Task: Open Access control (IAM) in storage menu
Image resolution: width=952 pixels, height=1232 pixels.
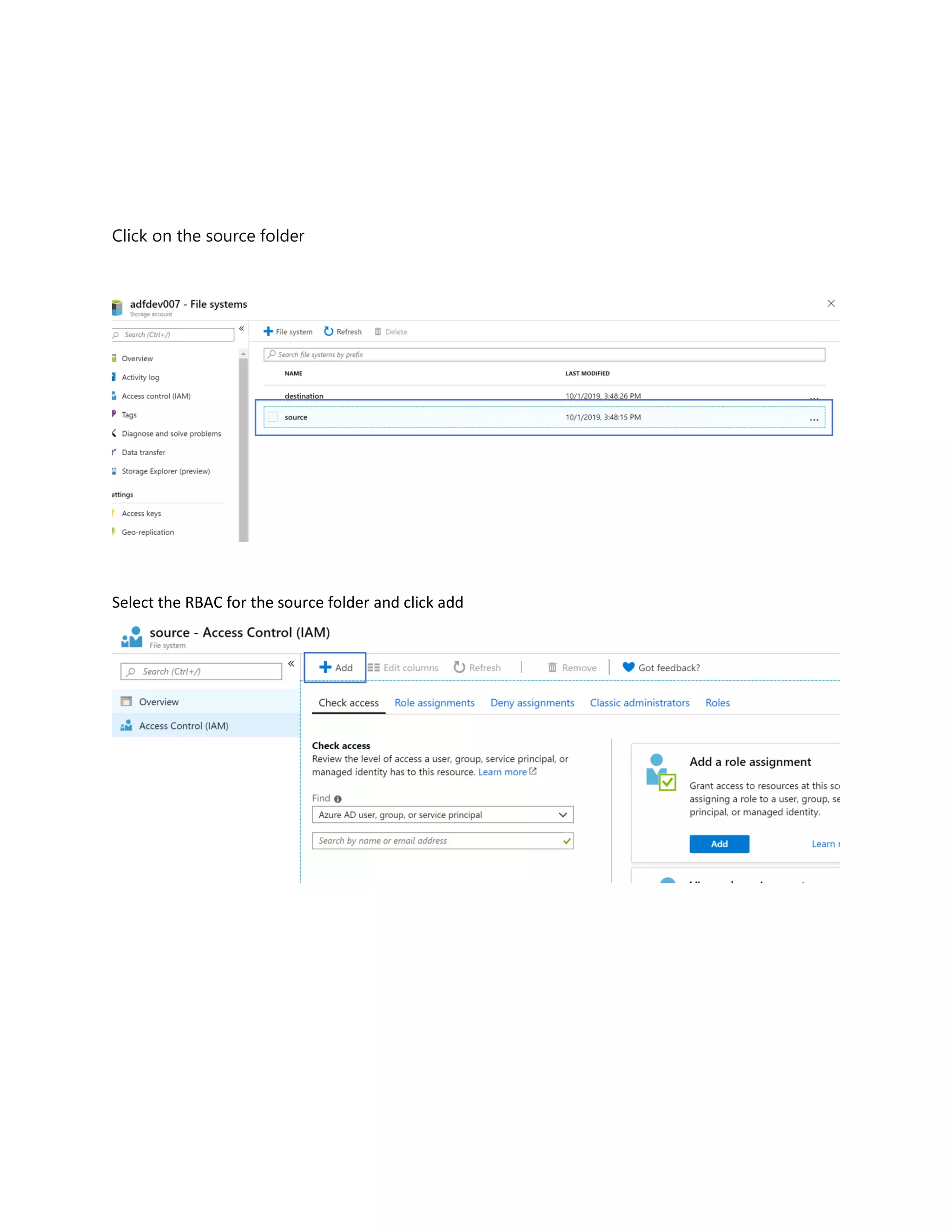Action: pos(156,396)
